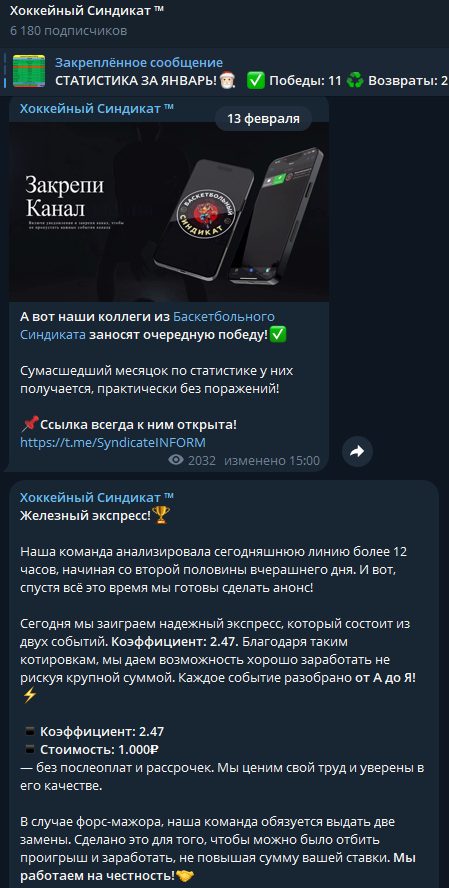Click the Хоккейный Синдикат channel title header

pos(87,11)
